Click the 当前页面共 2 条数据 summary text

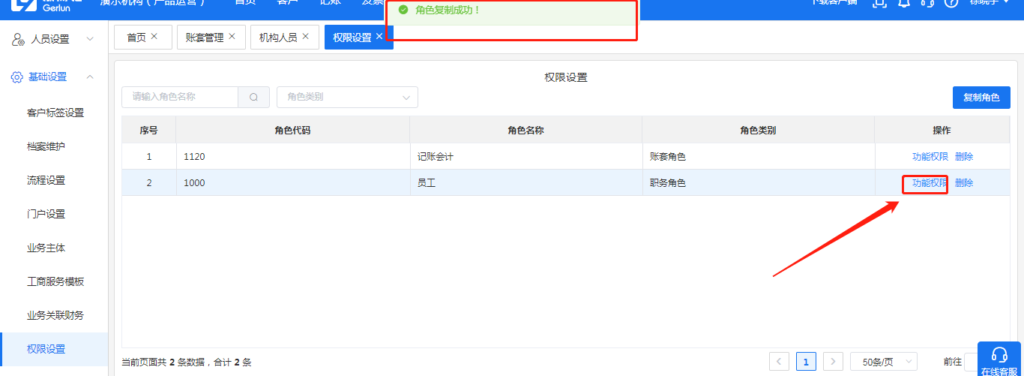(187, 362)
